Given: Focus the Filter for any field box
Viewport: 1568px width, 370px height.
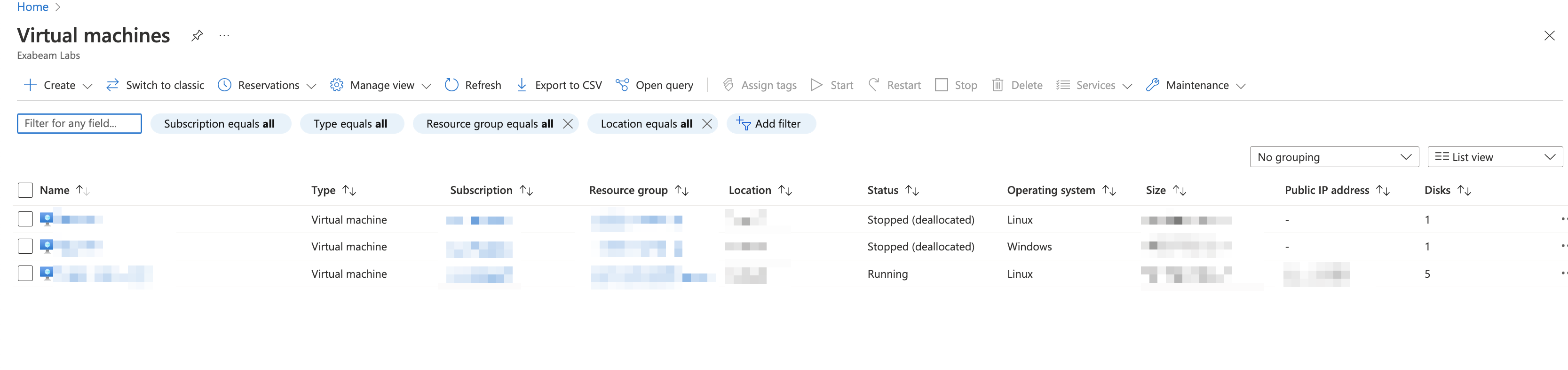Looking at the screenshot, I should point(79,124).
